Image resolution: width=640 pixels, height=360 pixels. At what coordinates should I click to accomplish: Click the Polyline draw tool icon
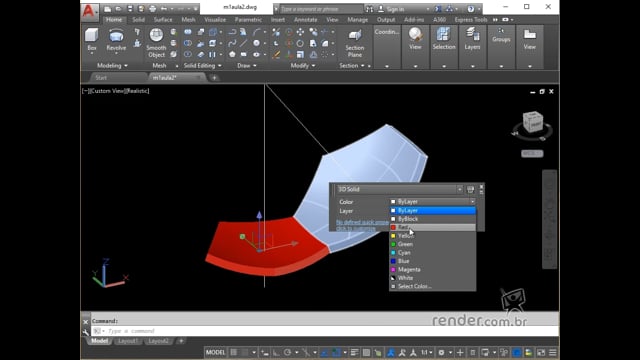click(232, 32)
